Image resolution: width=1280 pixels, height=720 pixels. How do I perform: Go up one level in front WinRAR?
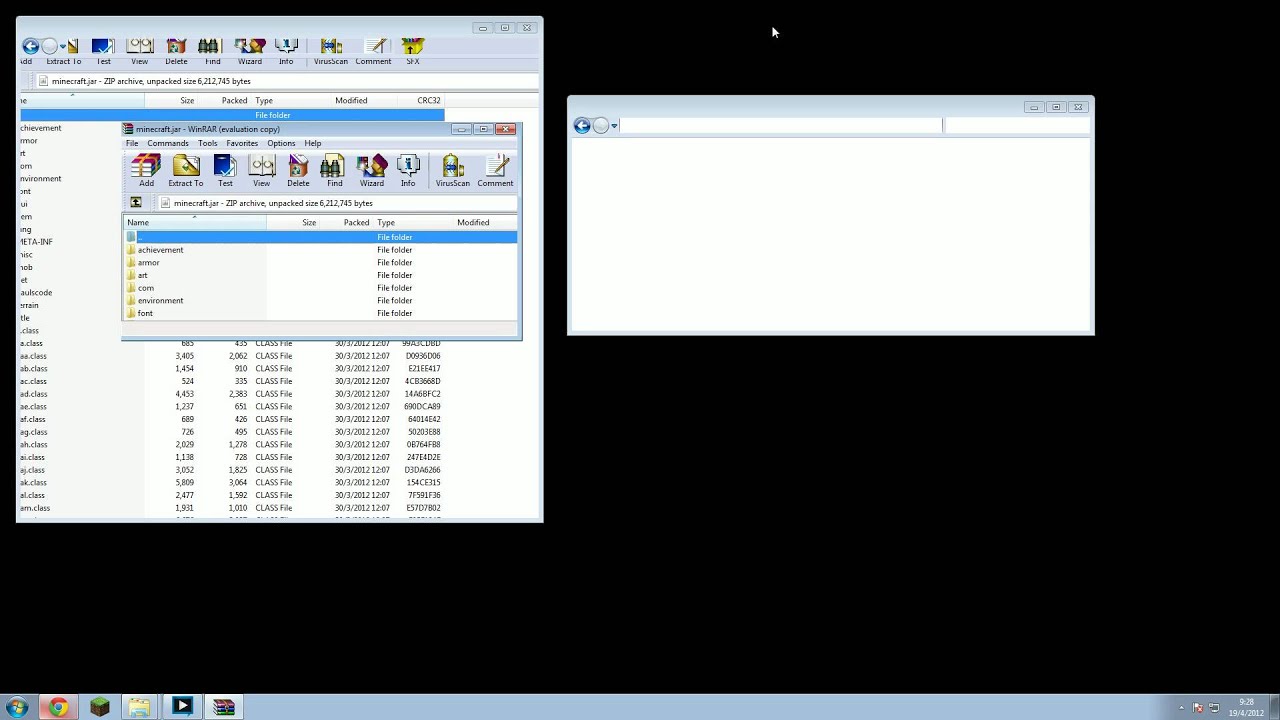tap(136, 203)
